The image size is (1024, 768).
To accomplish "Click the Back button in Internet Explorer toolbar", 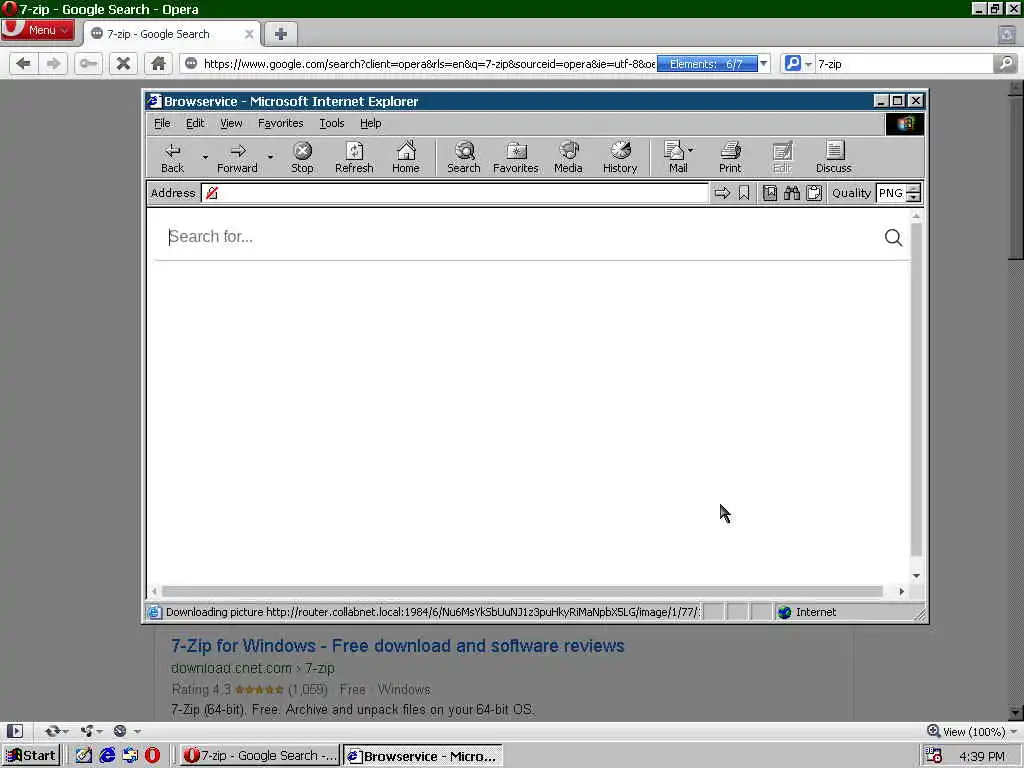I will [172, 158].
